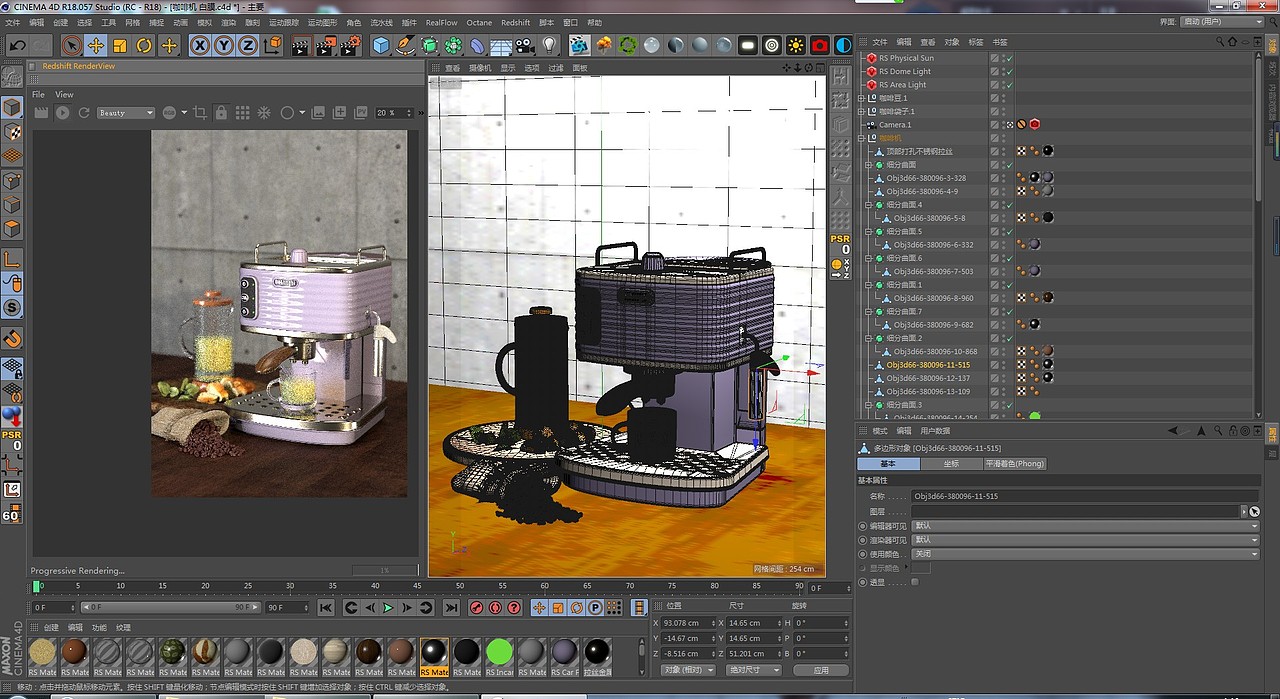This screenshot has height=699, width=1280.
Task: Select the green RS Incandescent material swatch
Action: tap(499, 653)
